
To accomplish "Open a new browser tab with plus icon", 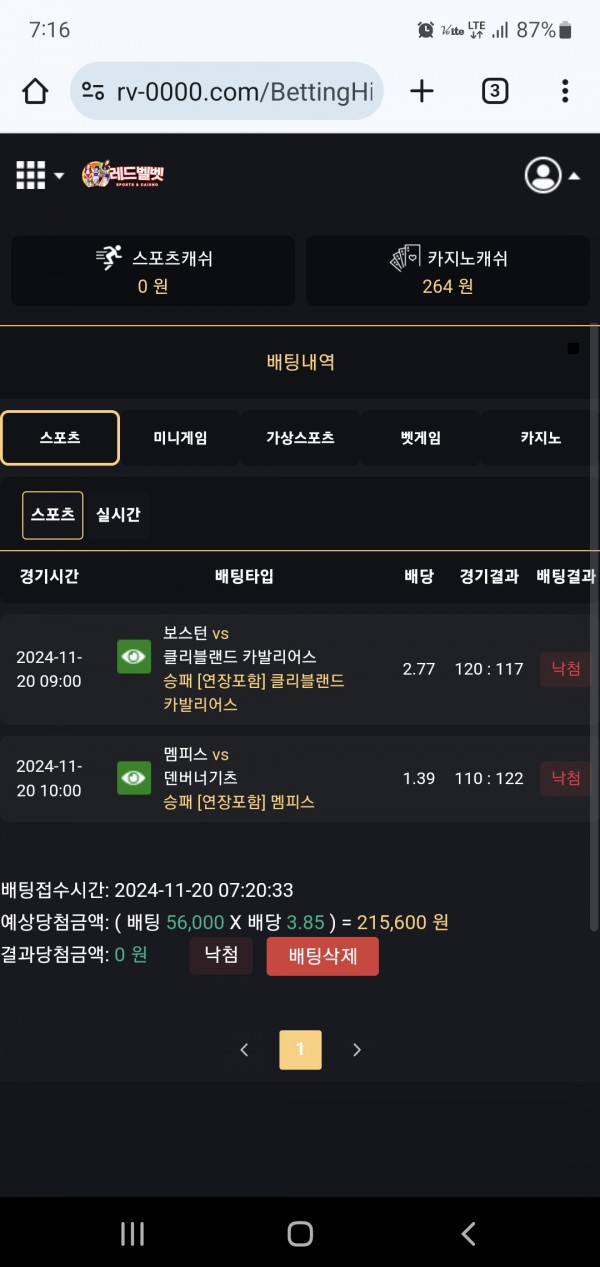I will tap(422, 92).
